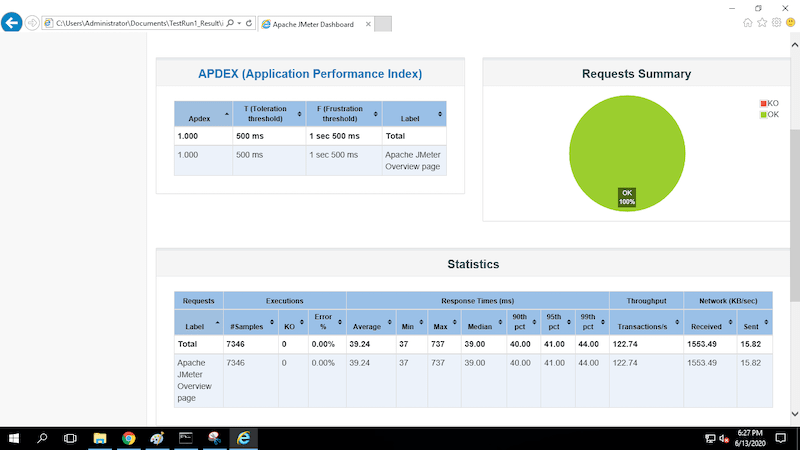
Task: Open Action Center notifications icon
Action: click(x=781, y=438)
